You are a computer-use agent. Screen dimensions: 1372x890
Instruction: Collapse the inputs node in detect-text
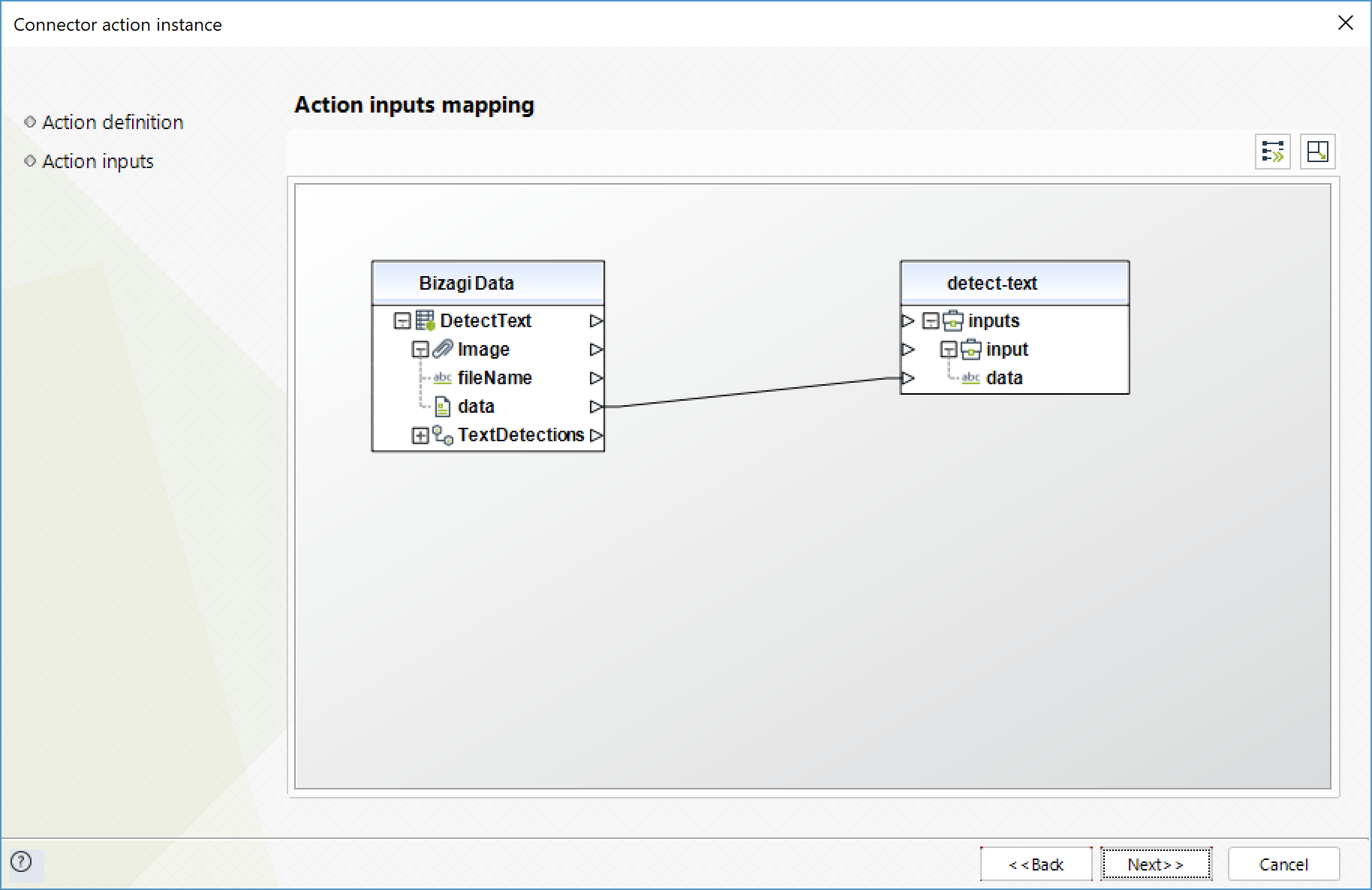point(931,321)
